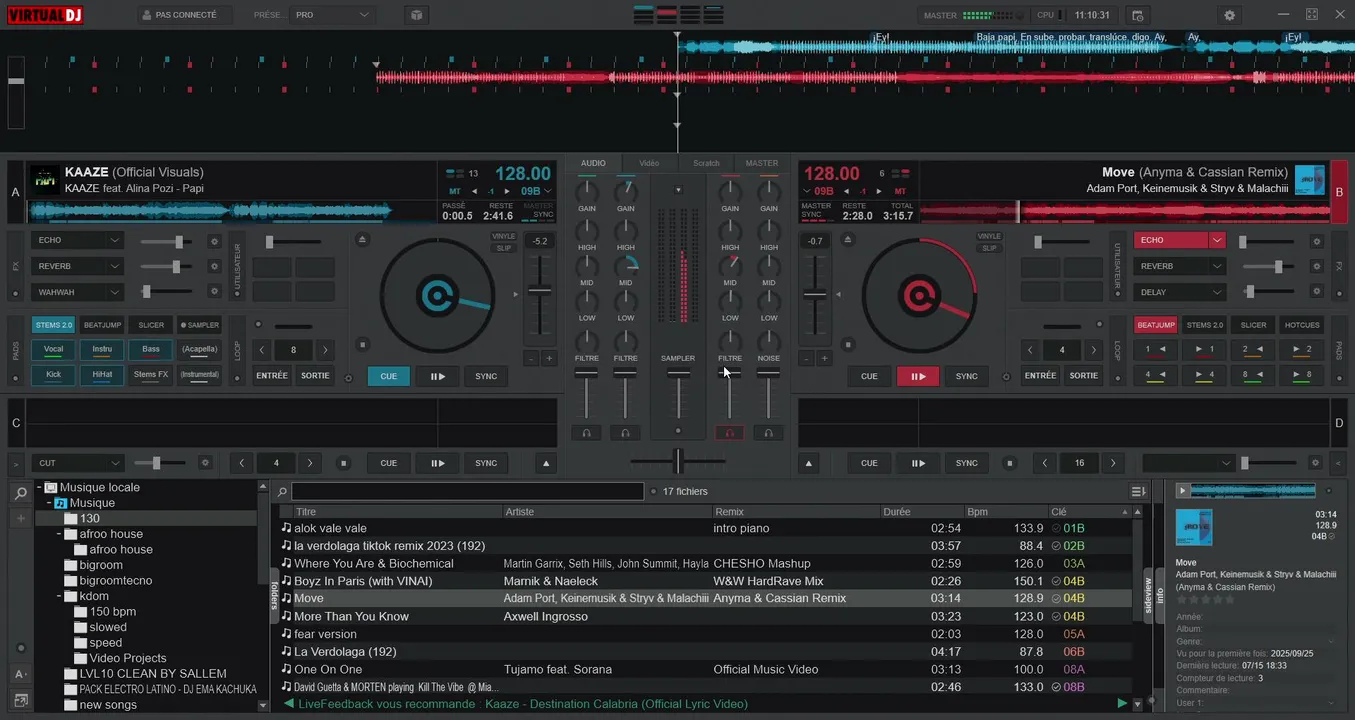The image size is (1355, 720).
Task: Set loop out with deck B's SORTIE
Action: (x=1084, y=376)
